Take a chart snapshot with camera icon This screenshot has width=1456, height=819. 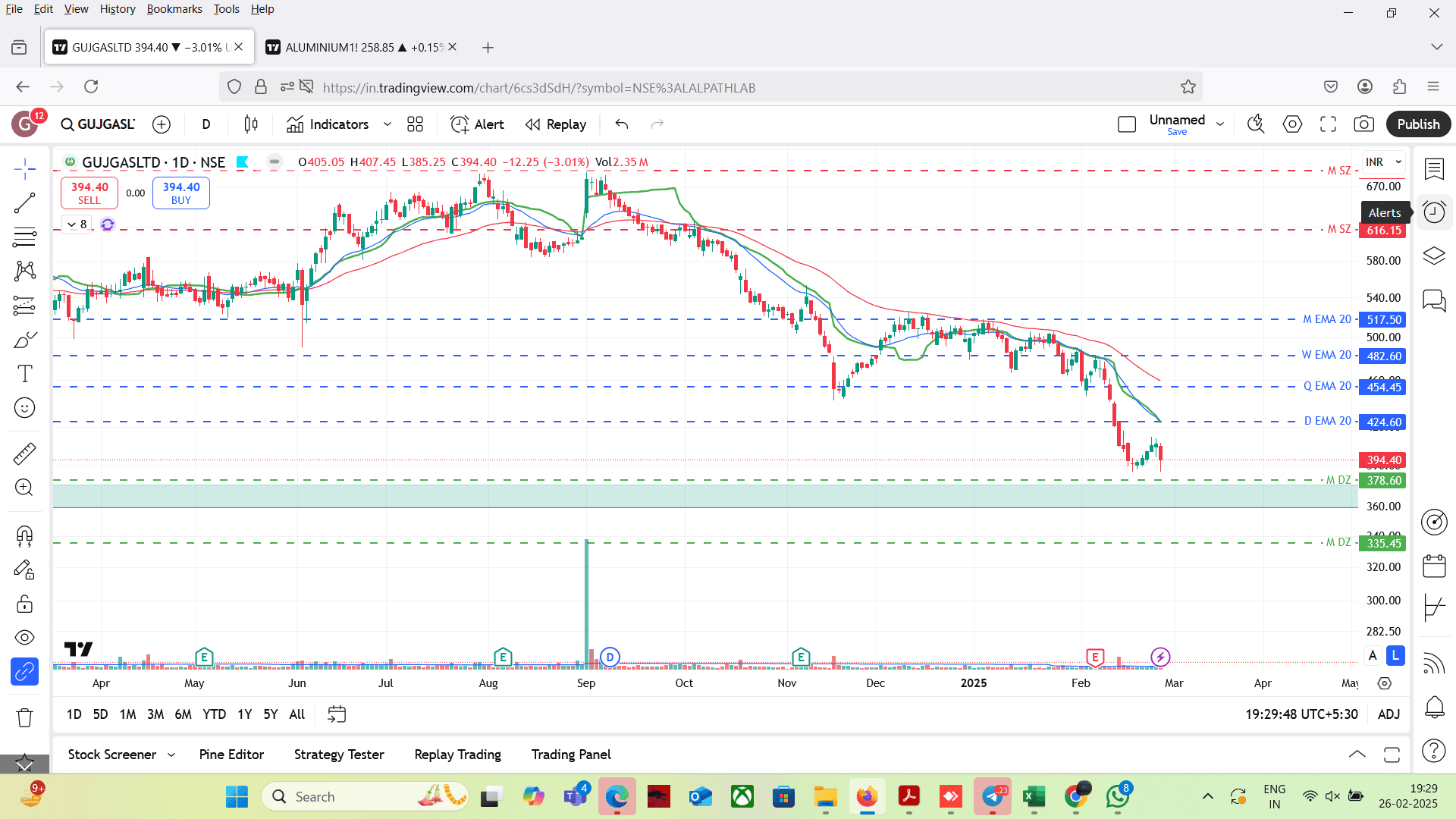(x=1363, y=124)
